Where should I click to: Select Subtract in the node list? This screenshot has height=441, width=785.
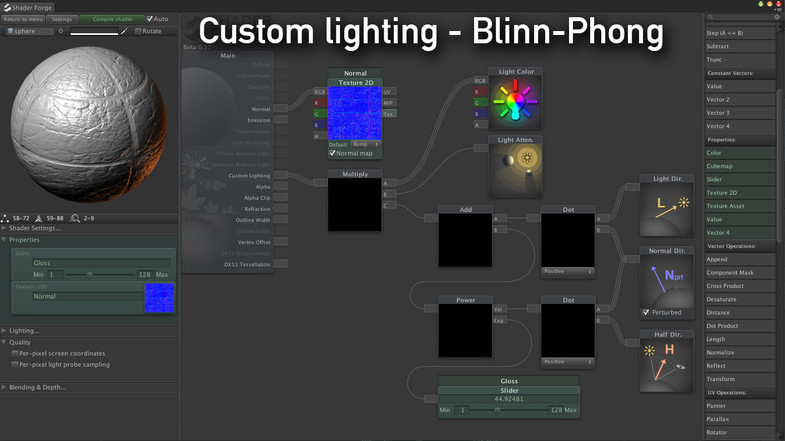tap(740, 46)
